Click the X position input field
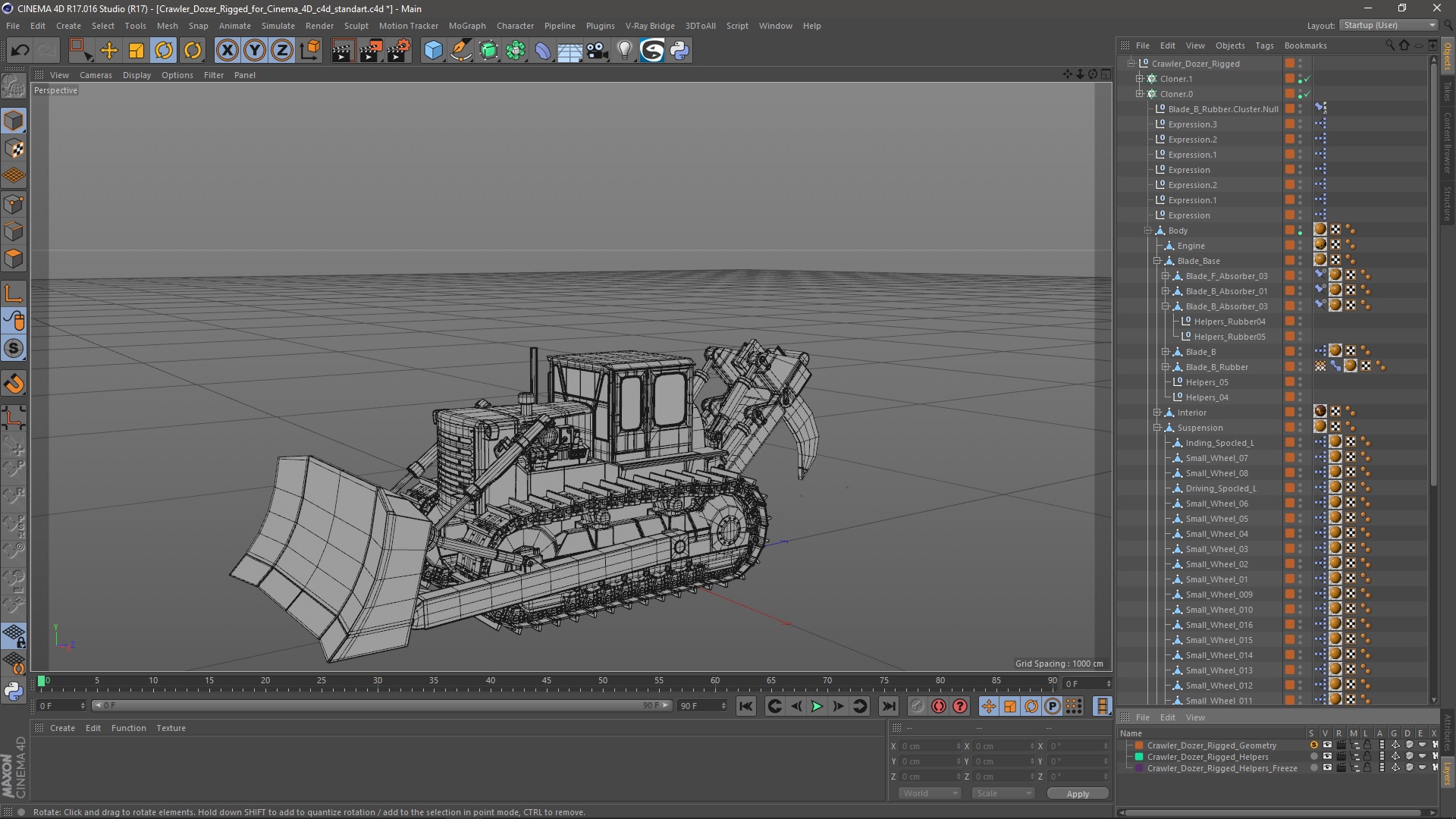 (x=931, y=747)
